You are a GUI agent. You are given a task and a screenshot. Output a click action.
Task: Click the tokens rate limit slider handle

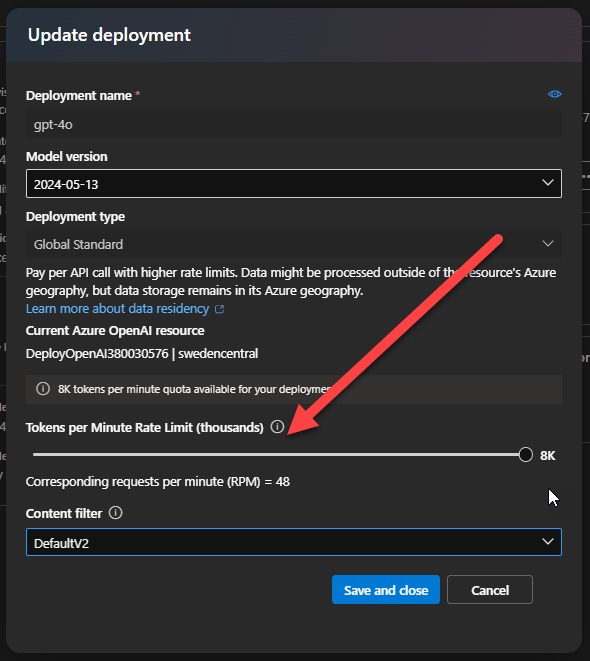526,455
